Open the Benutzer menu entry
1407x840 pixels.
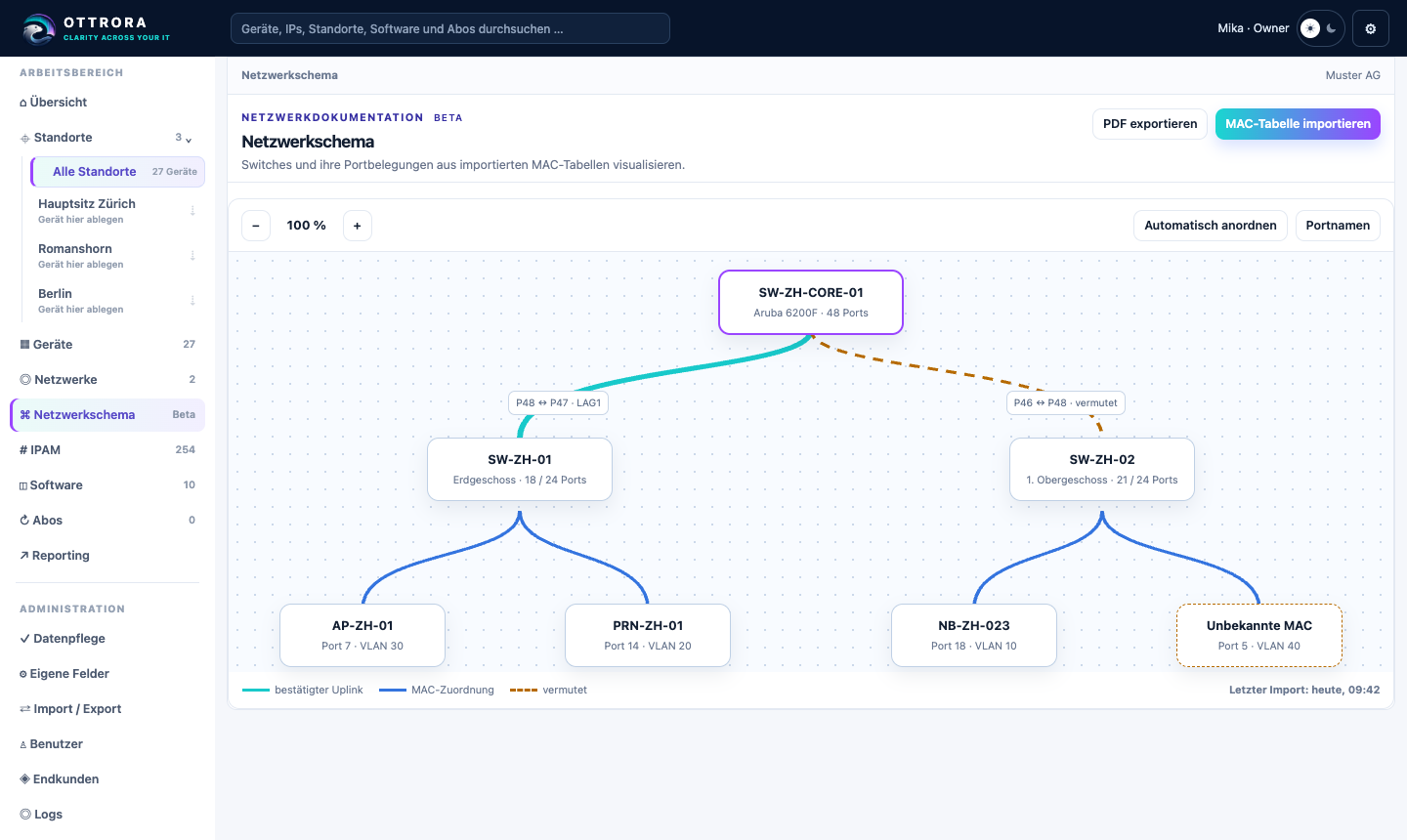tap(107, 744)
